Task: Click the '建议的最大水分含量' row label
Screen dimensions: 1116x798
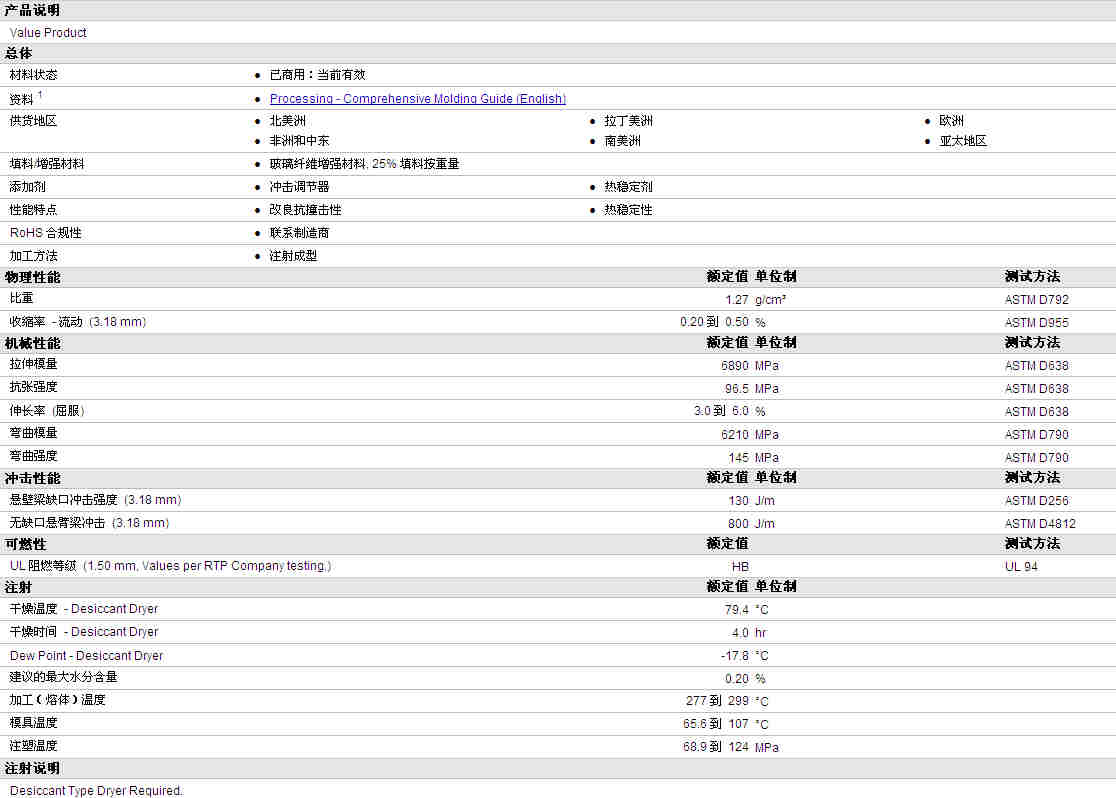Action: coord(63,677)
